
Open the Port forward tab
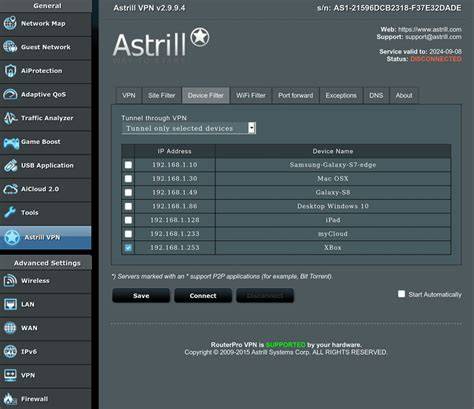point(296,96)
